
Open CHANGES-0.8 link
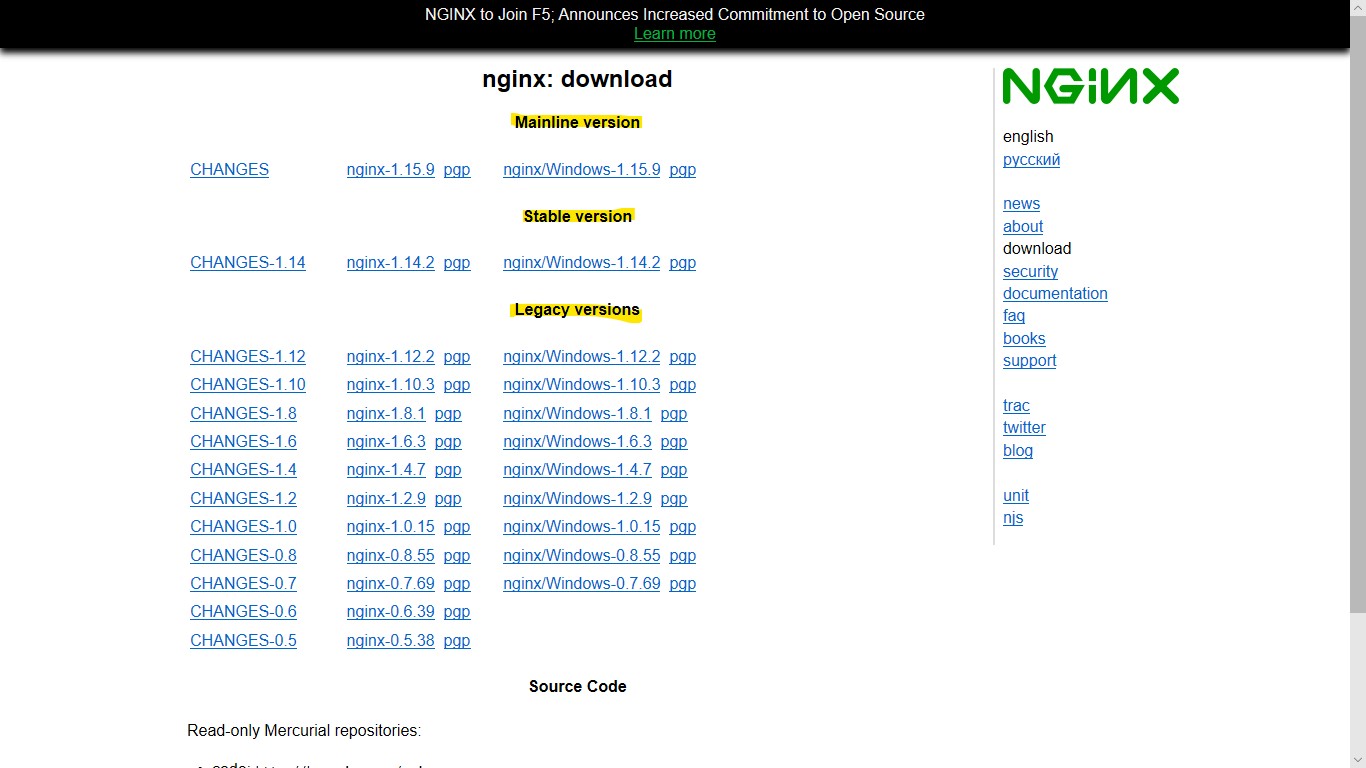244,556
